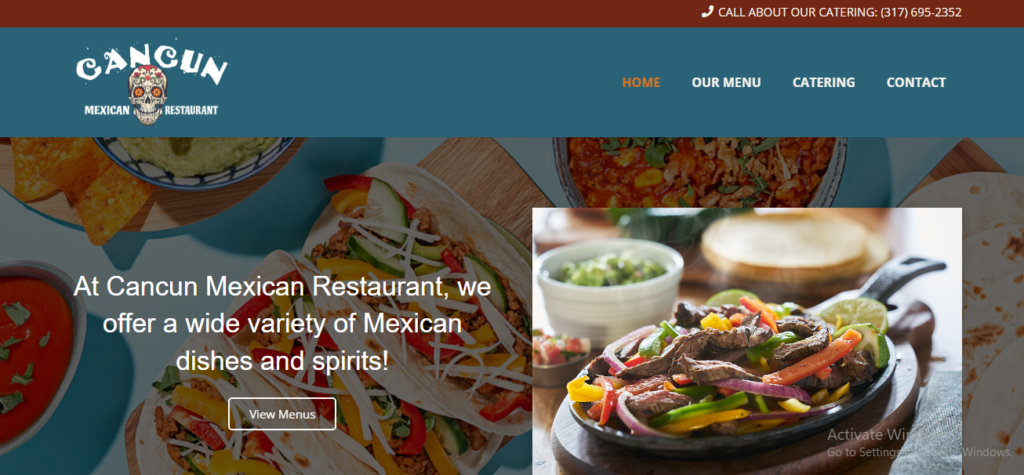Open the HOME navigation item
This screenshot has height=475, width=1024.
click(641, 82)
